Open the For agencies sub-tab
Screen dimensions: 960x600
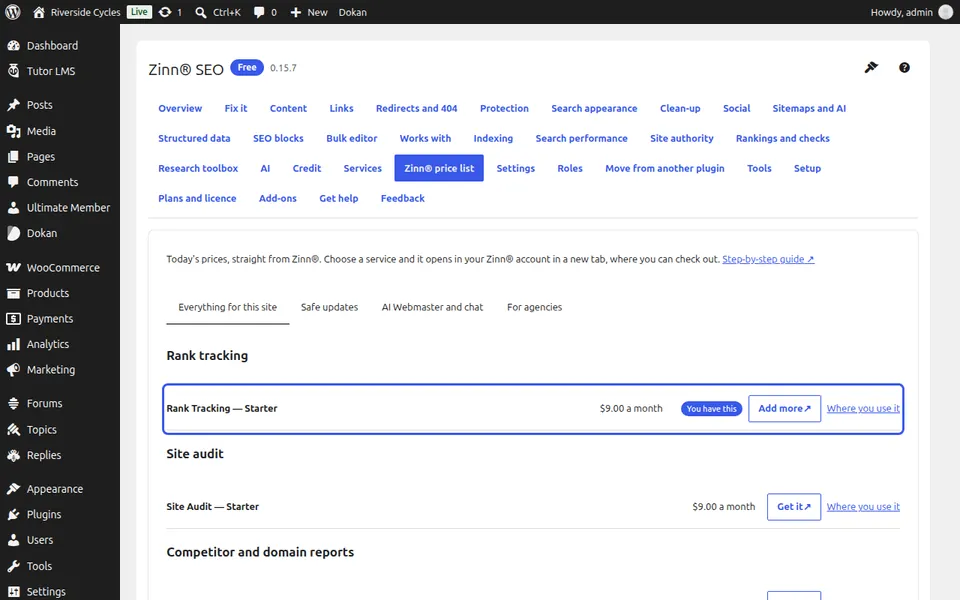click(x=534, y=307)
